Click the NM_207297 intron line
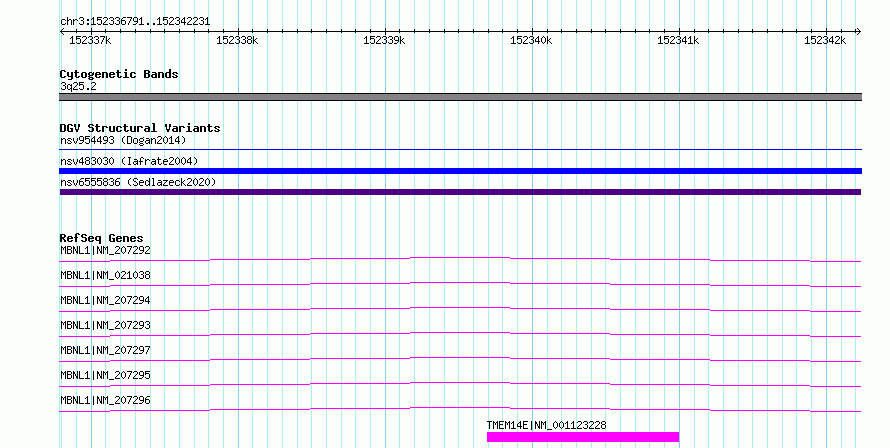 460,359
